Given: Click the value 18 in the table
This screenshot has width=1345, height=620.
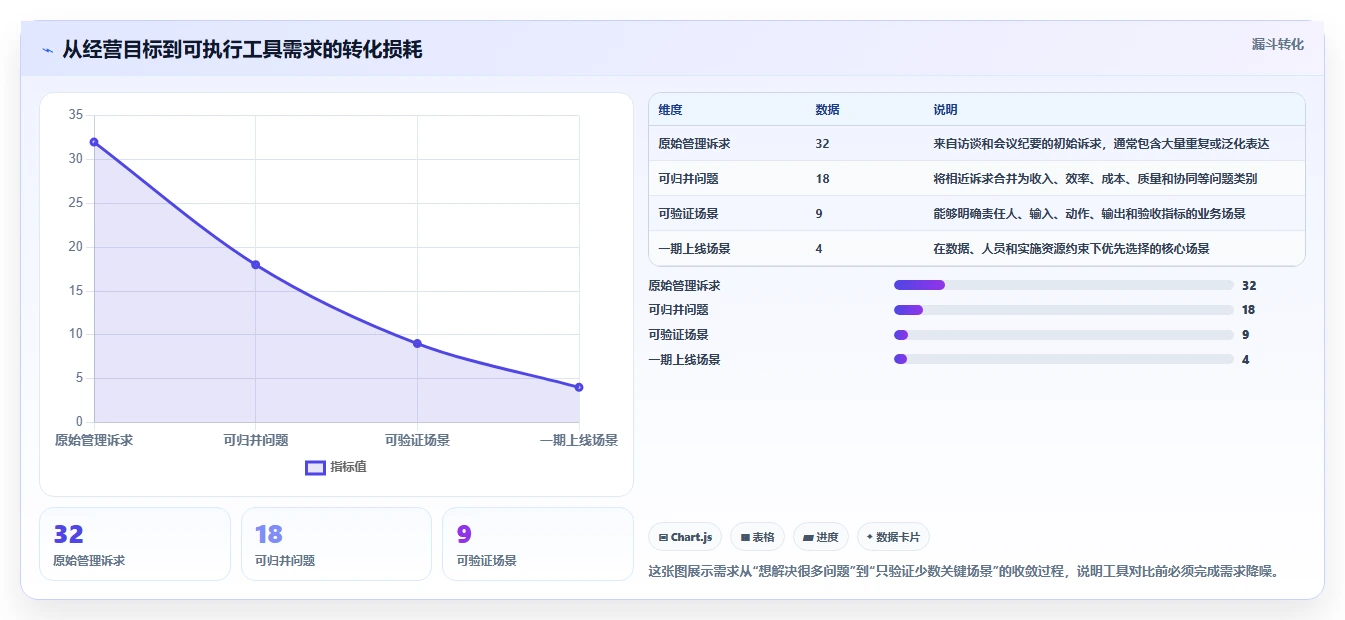Looking at the screenshot, I should [822, 178].
